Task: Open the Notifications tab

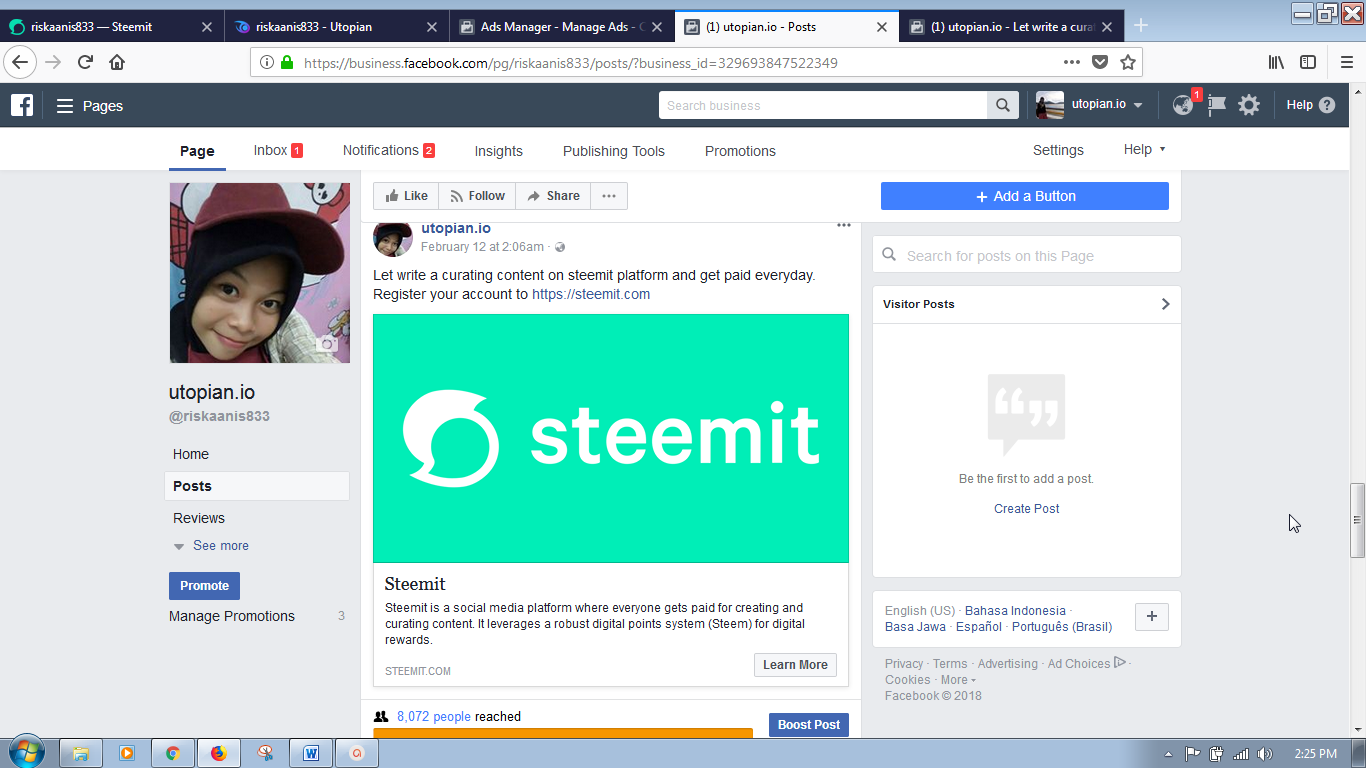Action: [389, 150]
